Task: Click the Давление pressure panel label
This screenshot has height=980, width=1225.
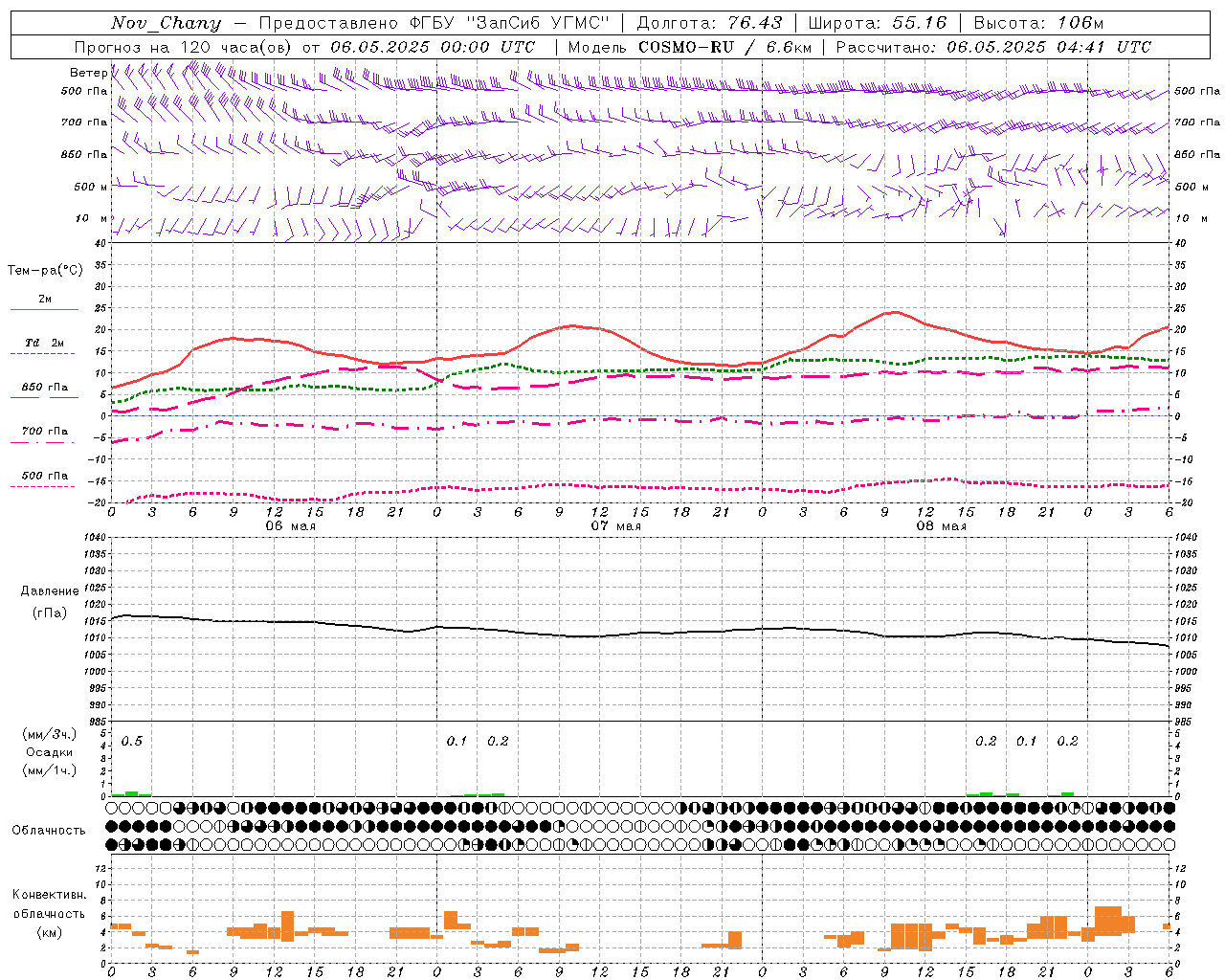Action: 50,591
